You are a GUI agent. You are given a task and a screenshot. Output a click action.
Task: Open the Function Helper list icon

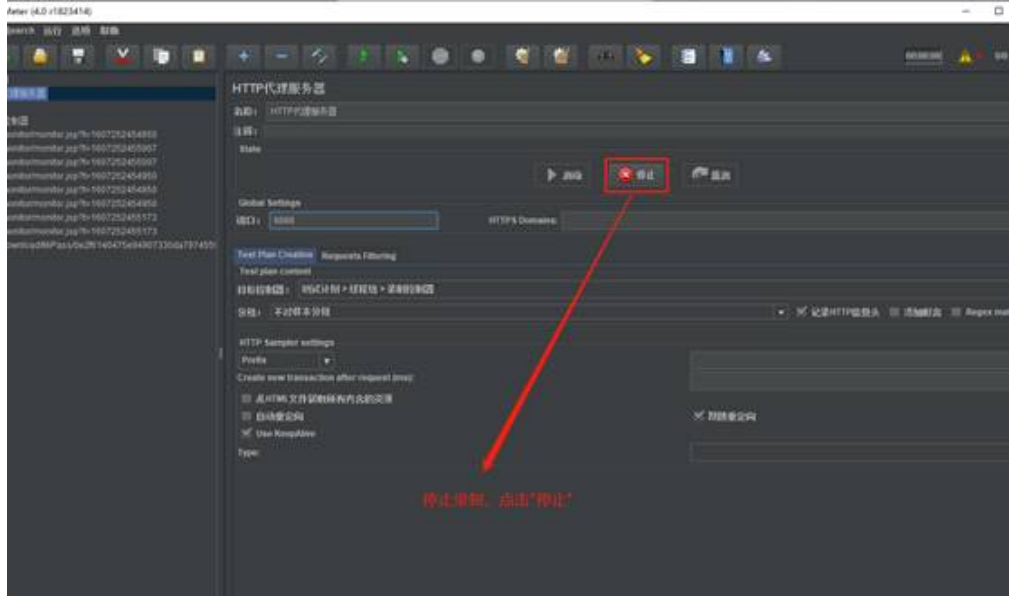click(x=688, y=57)
